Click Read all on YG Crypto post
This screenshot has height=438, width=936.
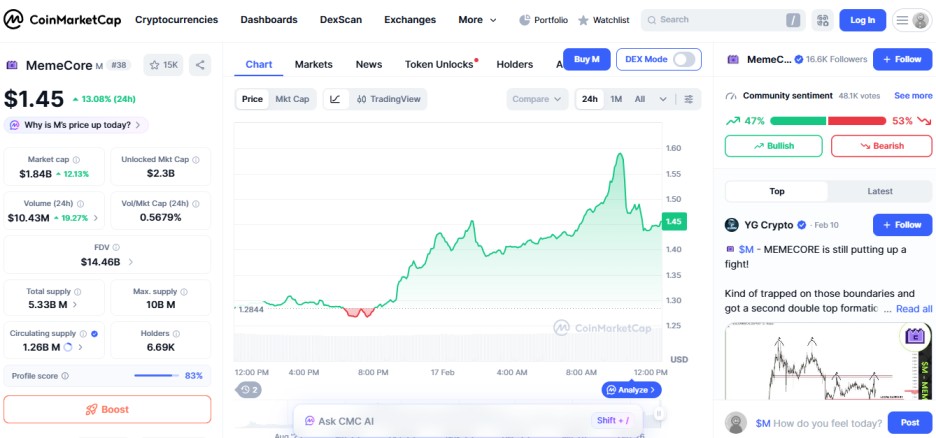point(914,309)
